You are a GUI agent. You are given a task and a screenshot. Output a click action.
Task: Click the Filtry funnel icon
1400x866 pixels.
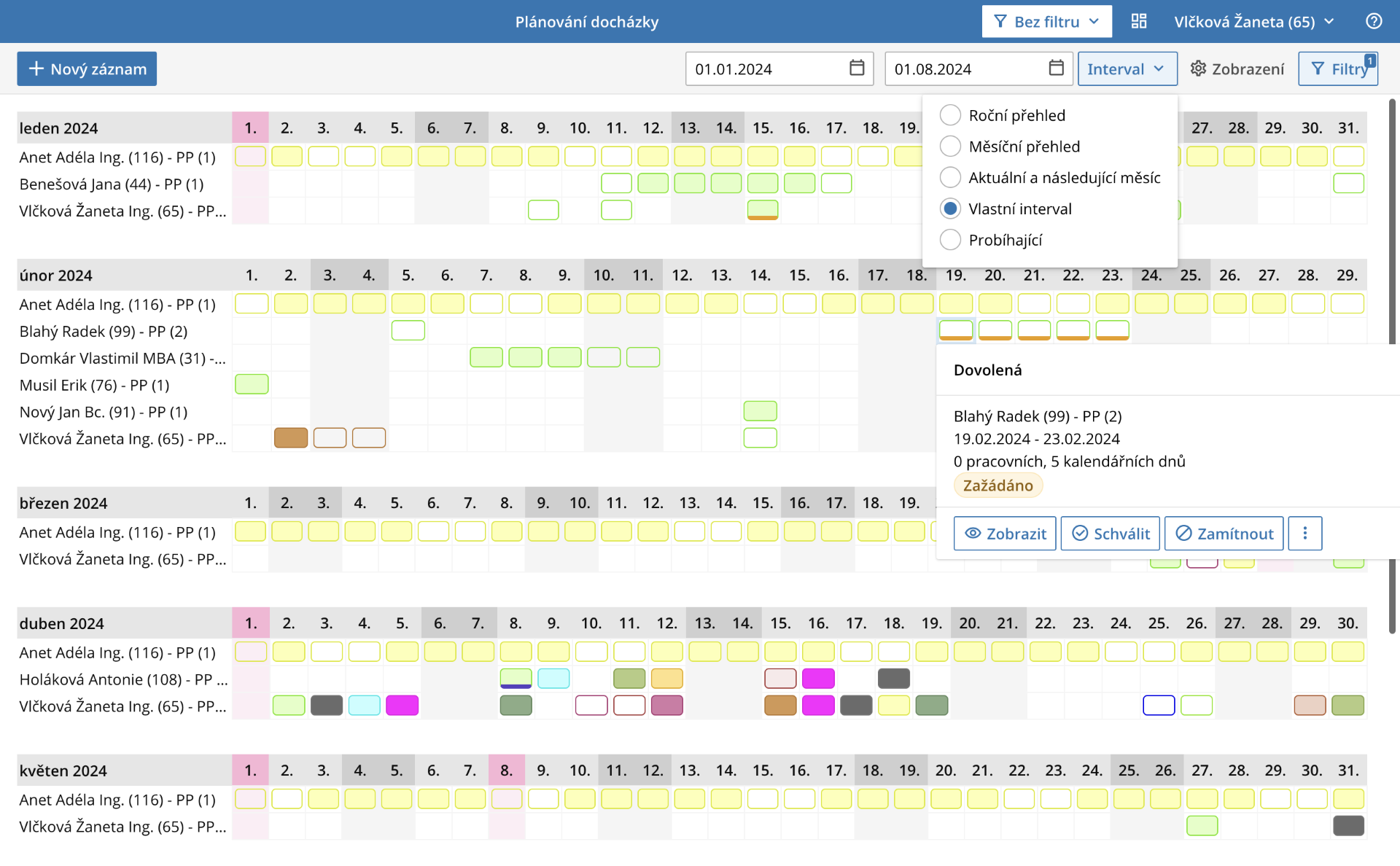1318,69
